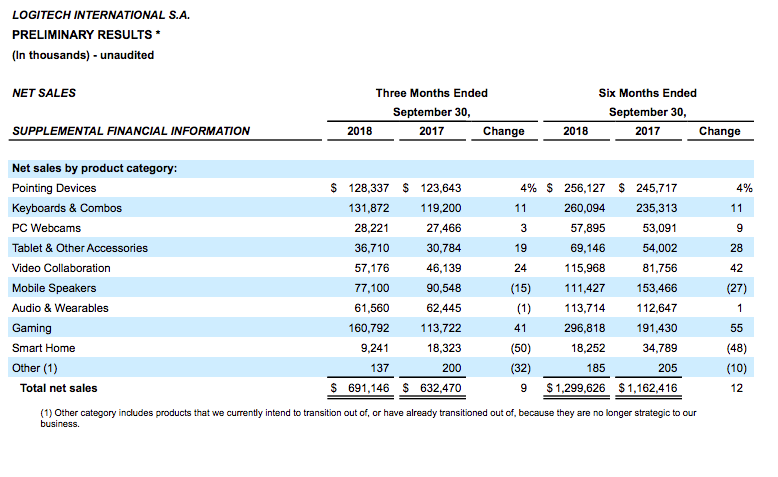Click six-month total $1,162,416
The height and width of the screenshot is (477, 778).
648,388
